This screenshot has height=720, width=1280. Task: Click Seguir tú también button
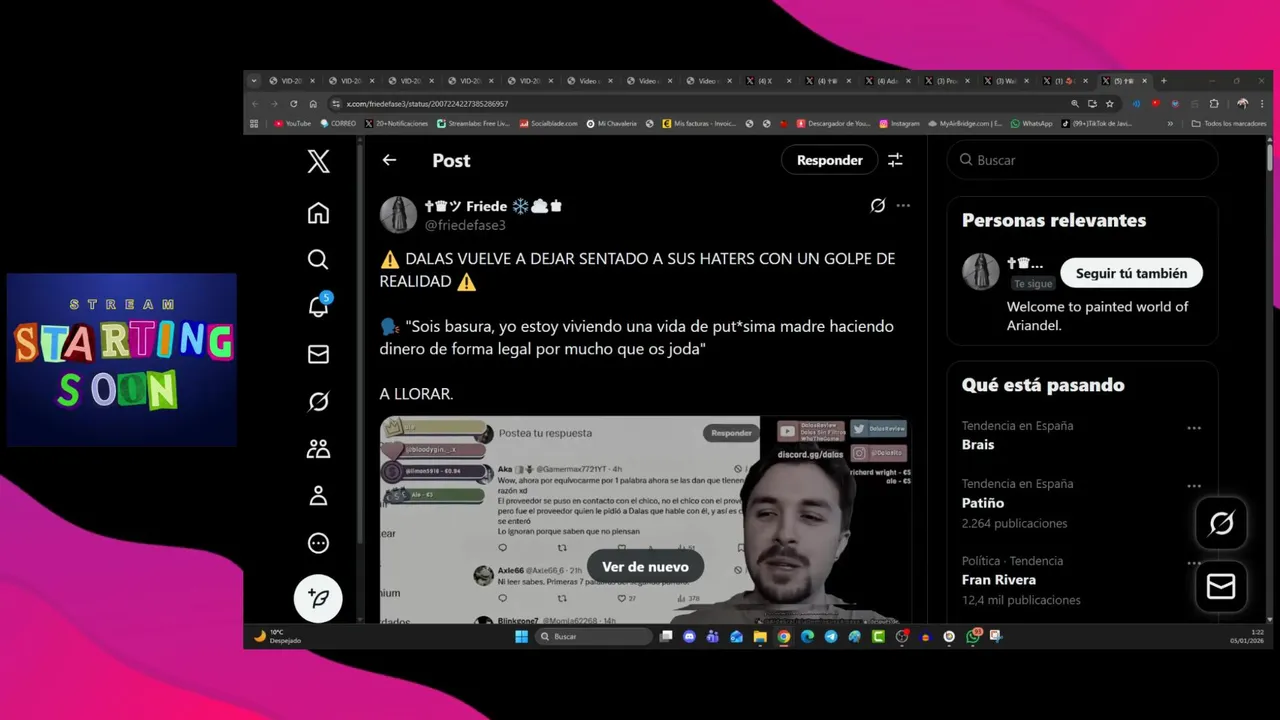(1132, 273)
